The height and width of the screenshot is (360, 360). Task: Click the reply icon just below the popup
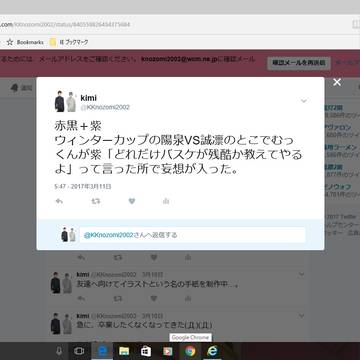81,257
